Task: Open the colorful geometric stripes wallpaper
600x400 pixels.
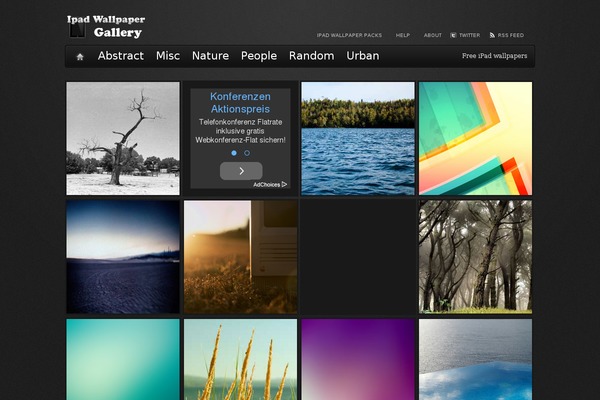Action: coord(475,139)
